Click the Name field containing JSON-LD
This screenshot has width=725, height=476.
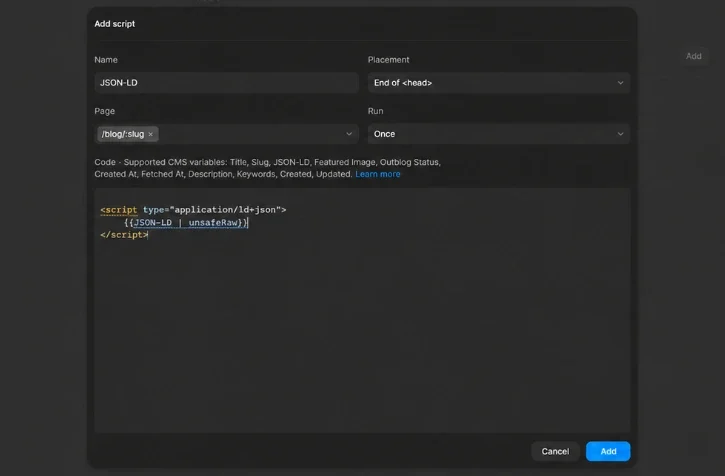click(x=227, y=83)
